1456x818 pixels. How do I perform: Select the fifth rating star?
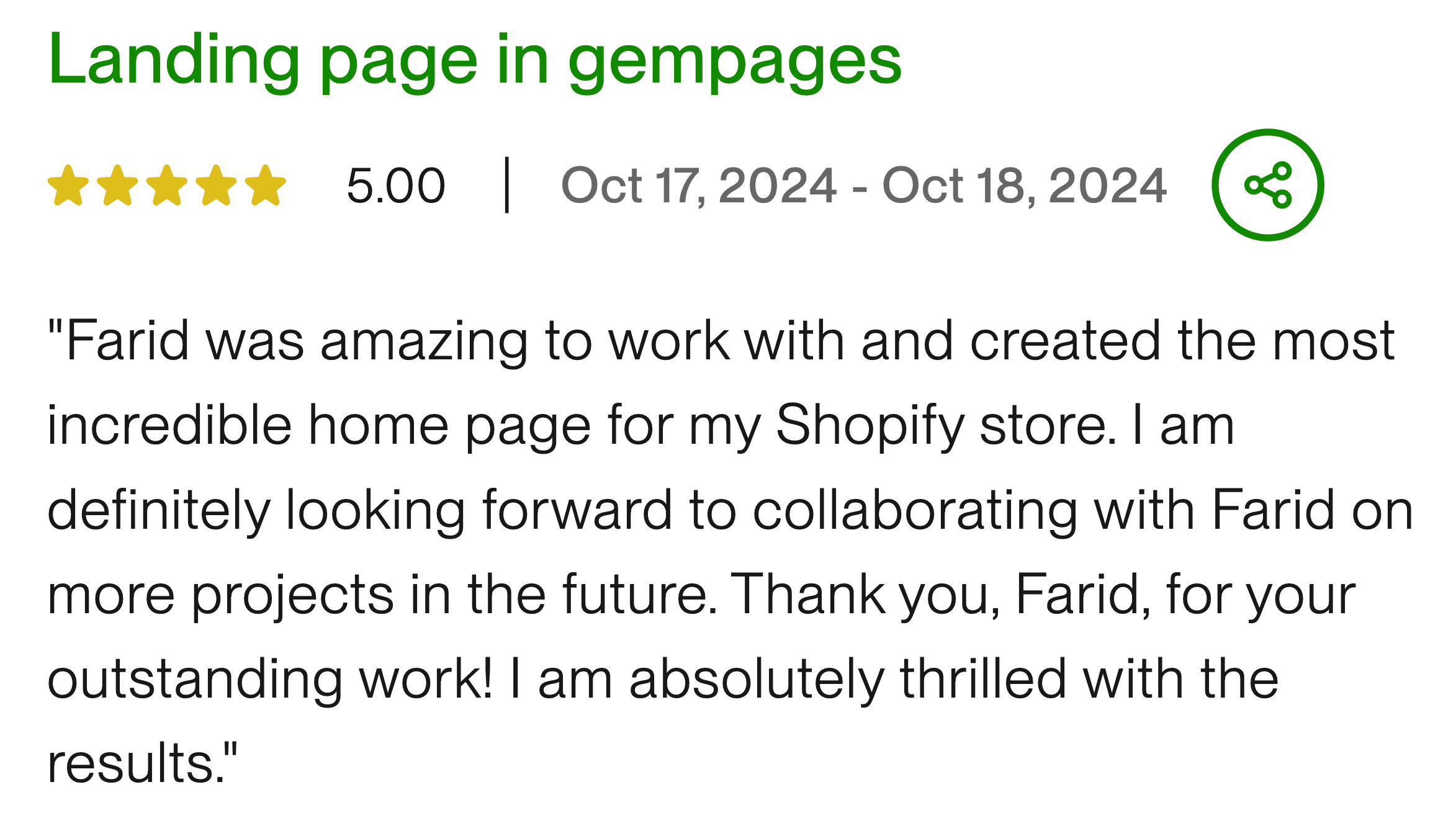265,185
